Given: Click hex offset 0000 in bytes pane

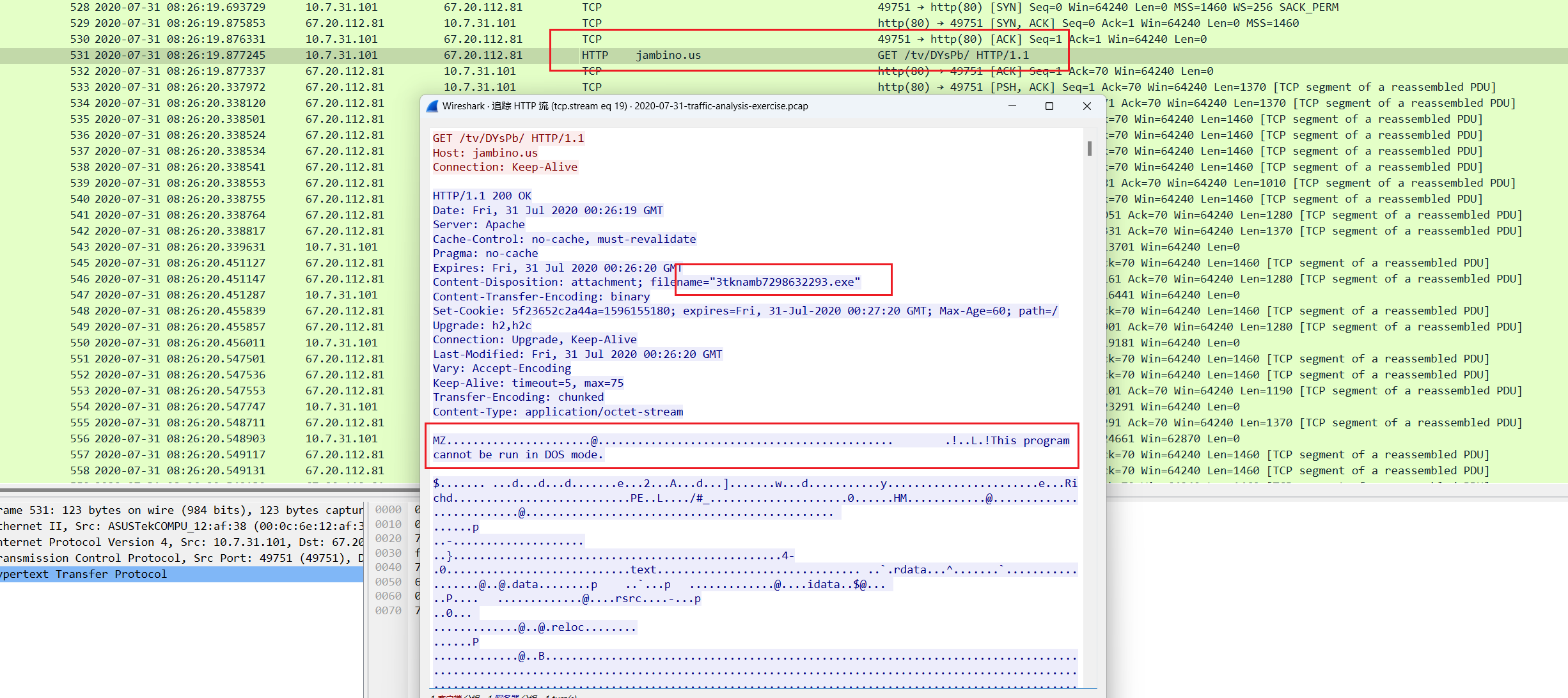Looking at the screenshot, I should pyautogui.click(x=388, y=509).
